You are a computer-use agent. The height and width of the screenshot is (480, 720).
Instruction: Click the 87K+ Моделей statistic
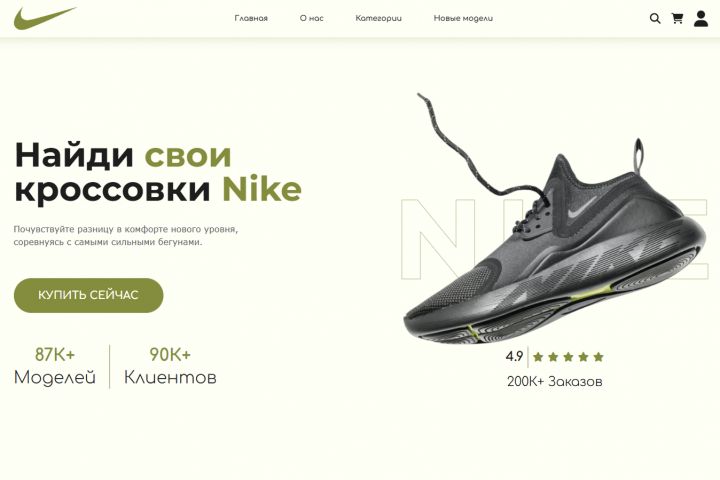(x=55, y=366)
